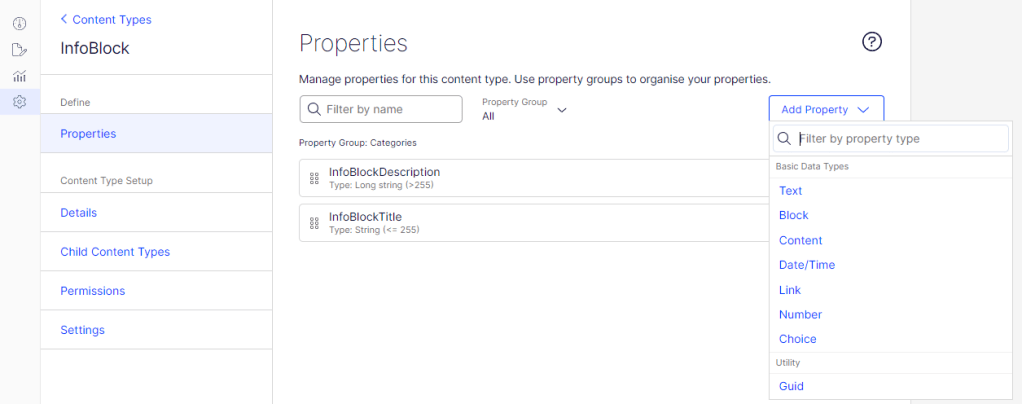Click the Filter by name field
Viewport: 1022px width, 404px height.
point(390,109)
